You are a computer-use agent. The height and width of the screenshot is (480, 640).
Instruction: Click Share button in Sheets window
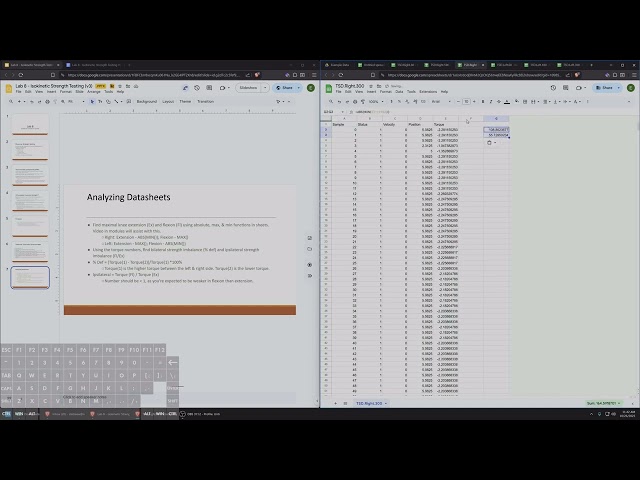tap(604, 88)
